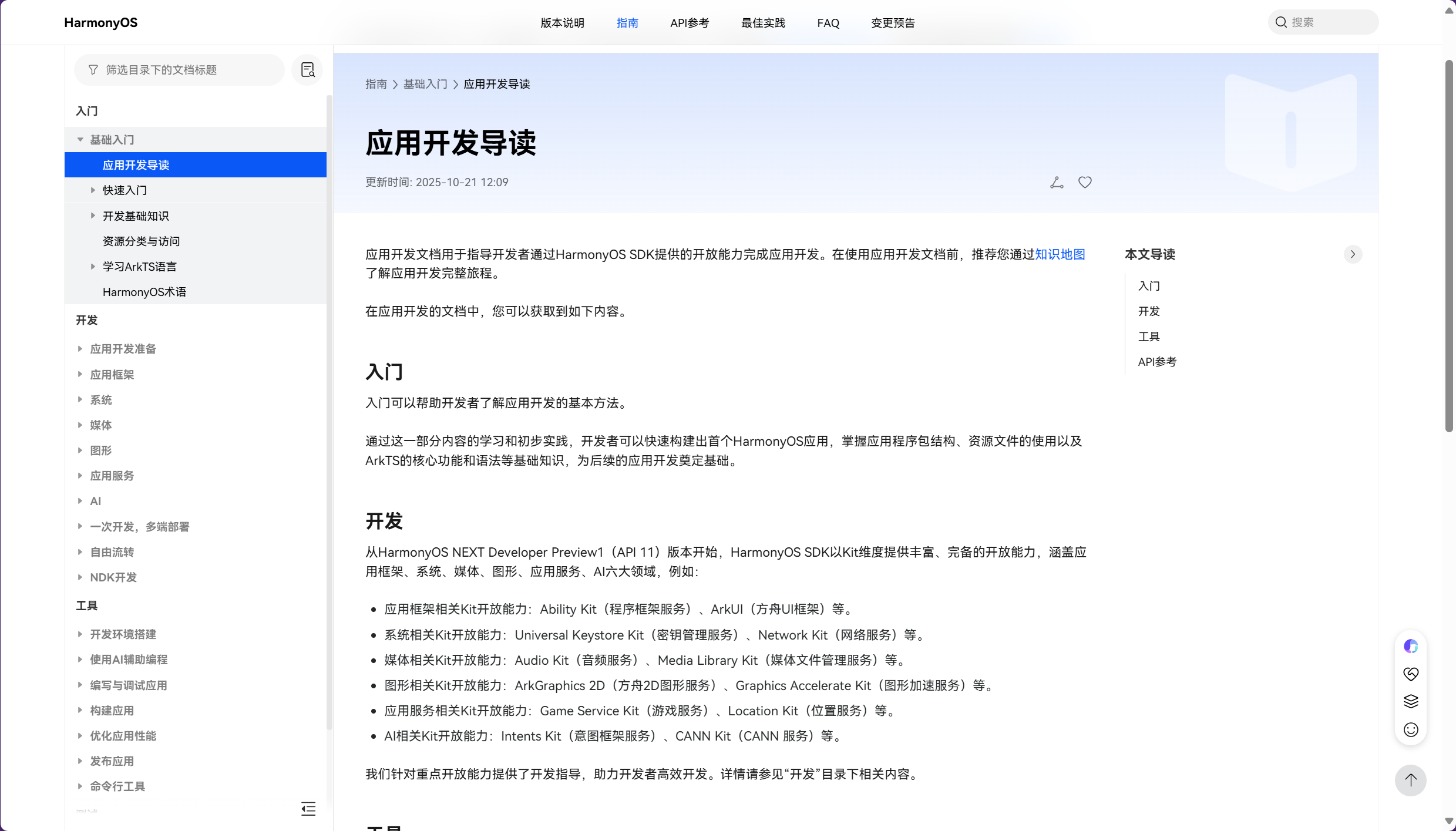This screenshot has width=1456, height=831.
Task: Open the AI assistant floating icon
Action: 1411,645
